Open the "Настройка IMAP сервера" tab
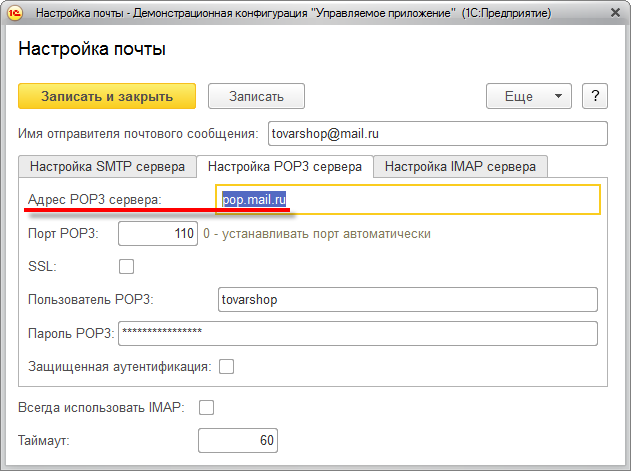The height and width of the screenshot is (471, 631). [x=461, y=166]
